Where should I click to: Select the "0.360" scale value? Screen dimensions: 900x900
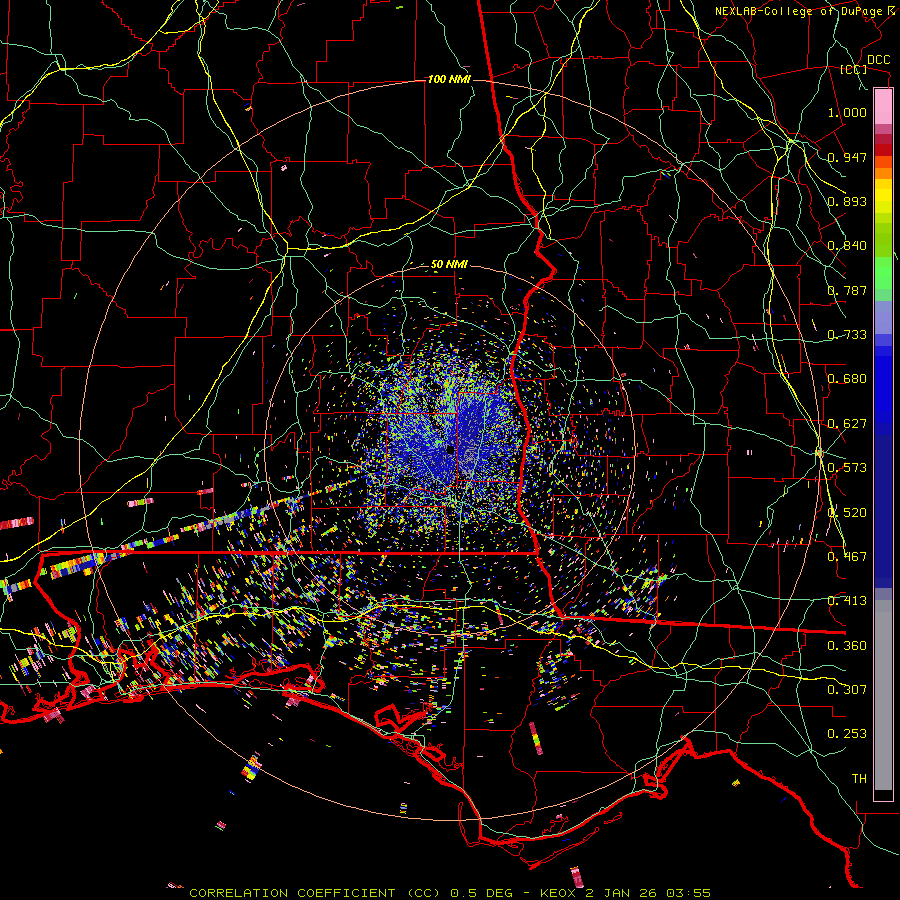pos(847,646)
